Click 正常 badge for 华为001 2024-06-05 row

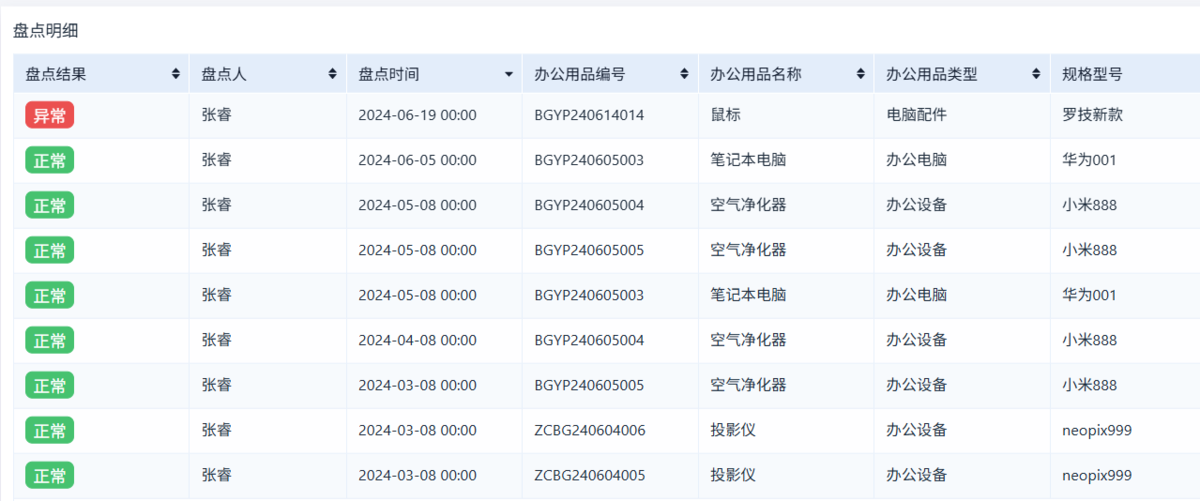pyautogui.click(x=50, y=160)
